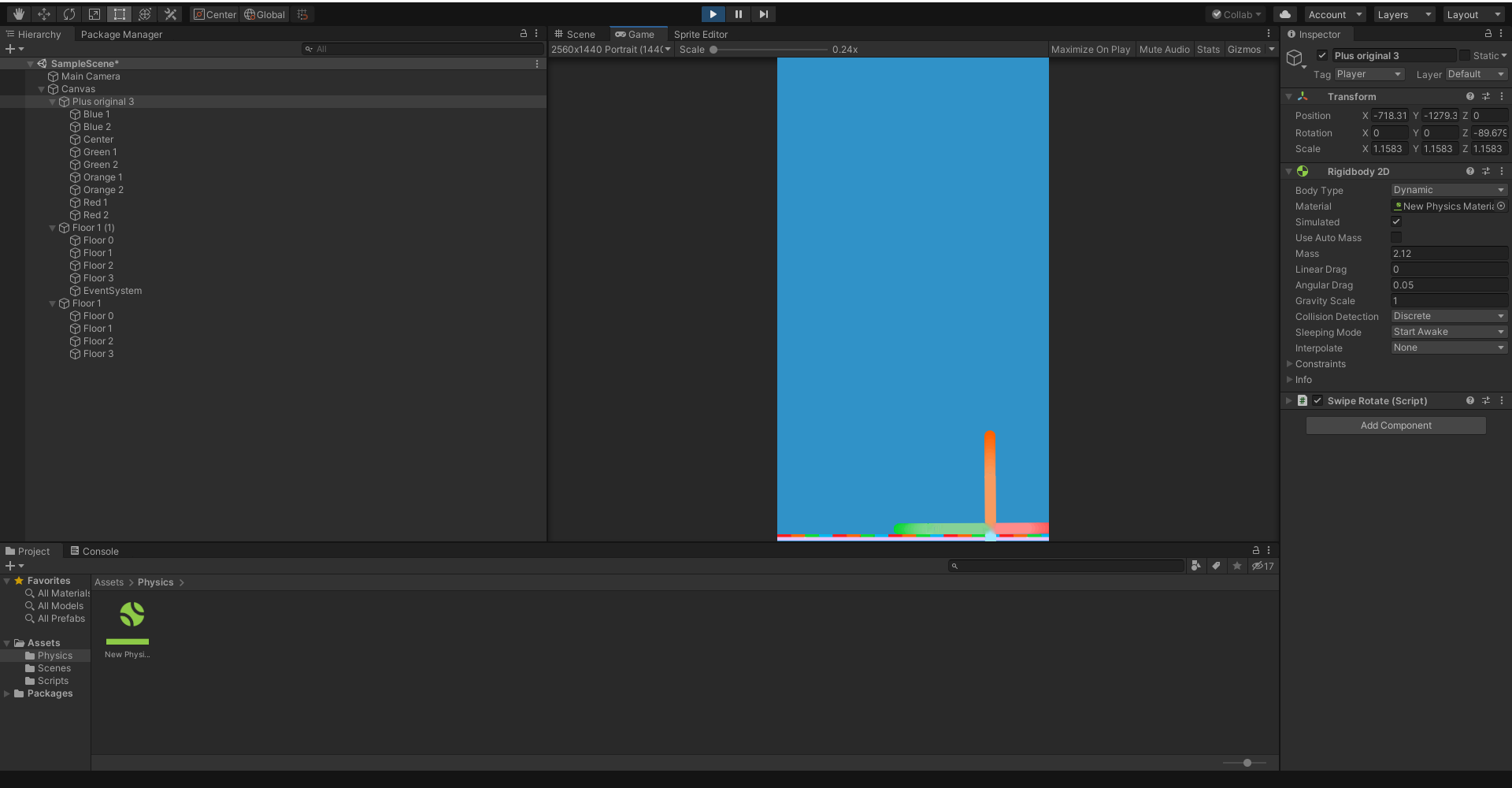Toggle Gizmos in Game view
Image resolution: width=1512 pixels, height=788 pixels.
pos(1244,49)
